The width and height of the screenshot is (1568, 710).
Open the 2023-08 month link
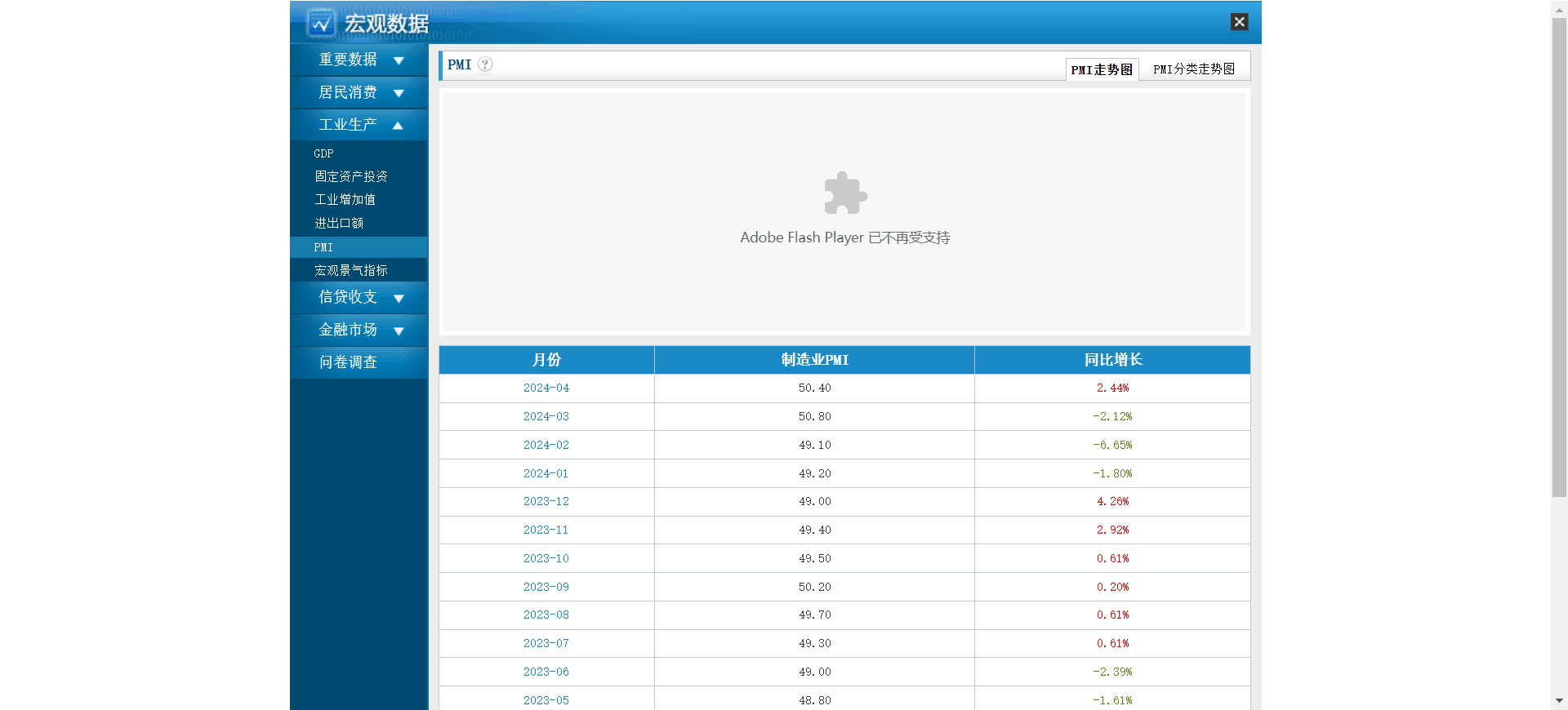[546, 615]
